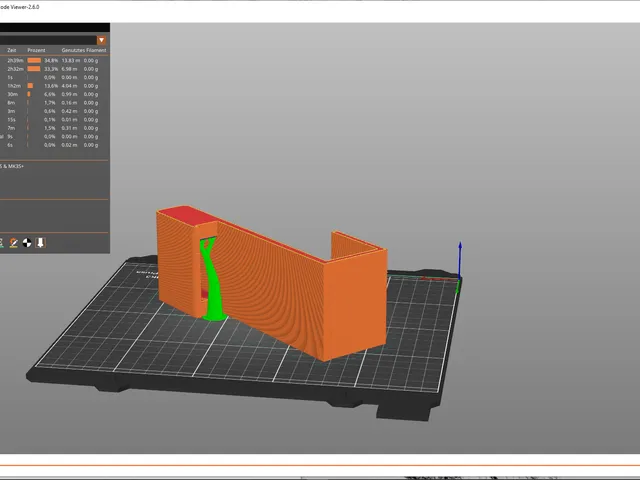
Task: Click the 15s time value
Action: (x=11, y=120)
